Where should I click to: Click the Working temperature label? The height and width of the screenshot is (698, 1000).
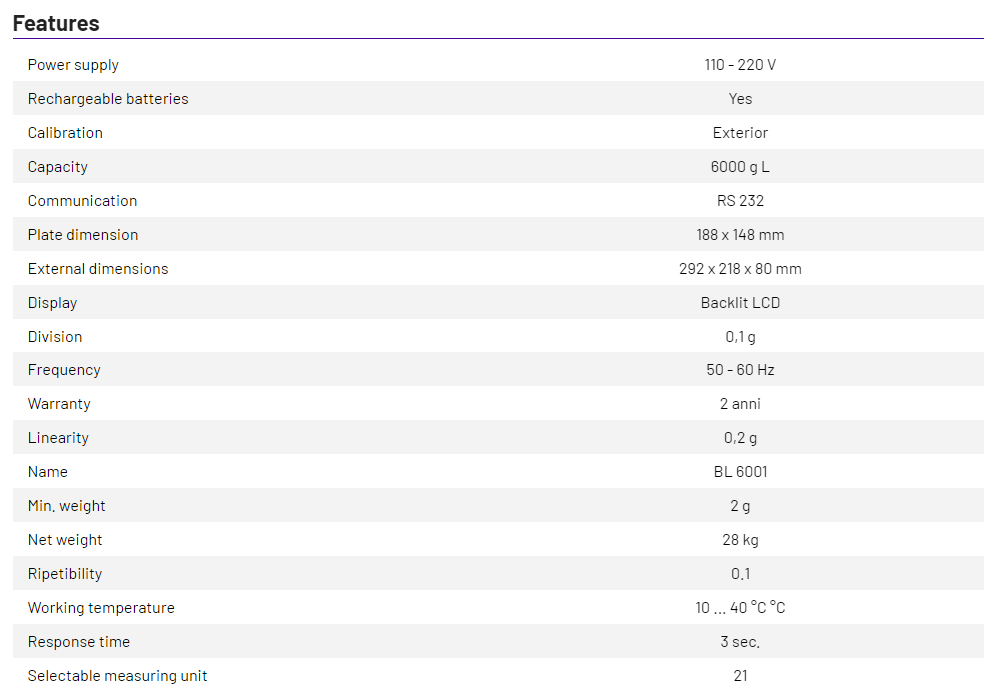click(101, 608)
